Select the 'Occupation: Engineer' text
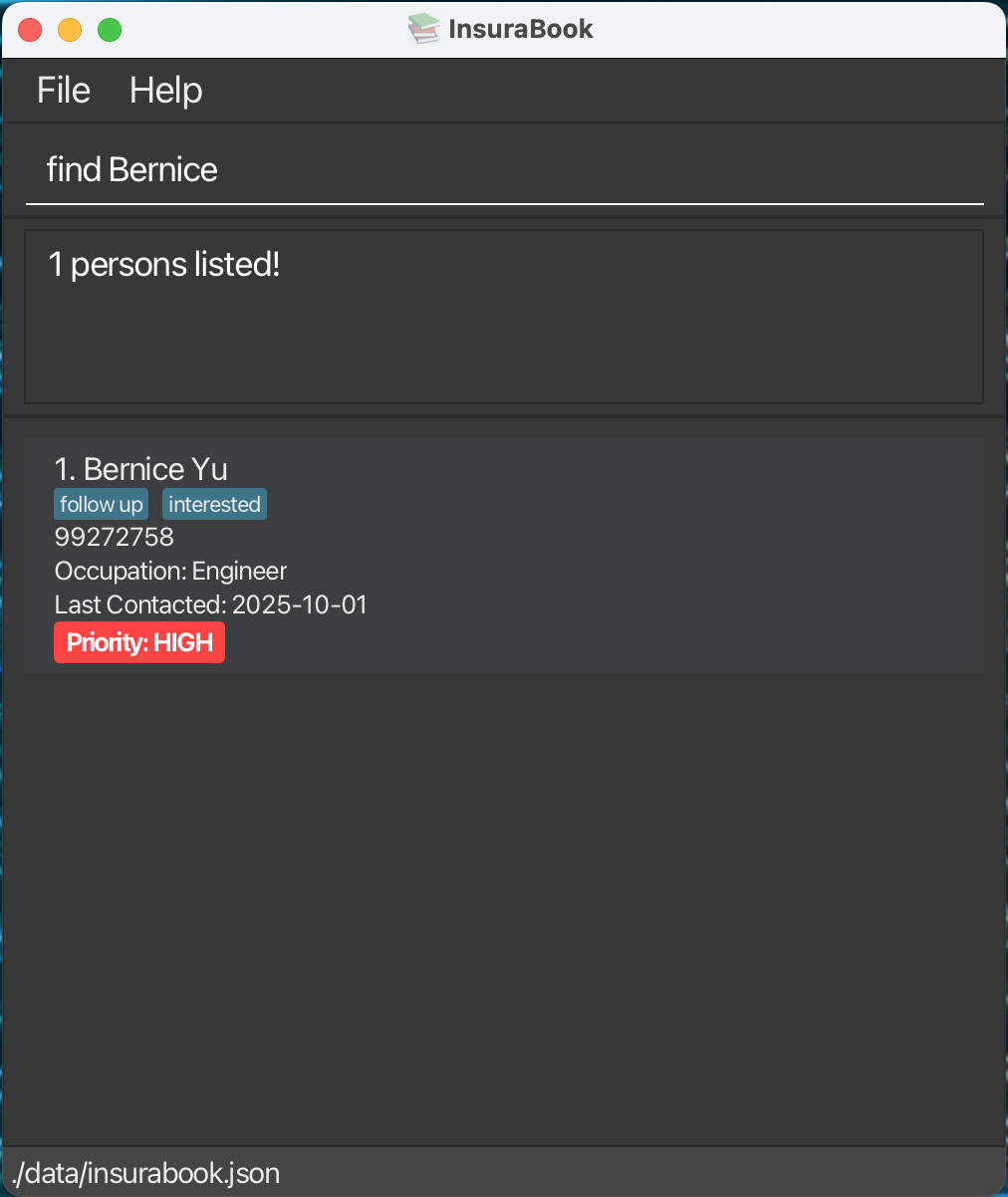The width and height of the screenshot is (1008, 1197). [170, 571]
